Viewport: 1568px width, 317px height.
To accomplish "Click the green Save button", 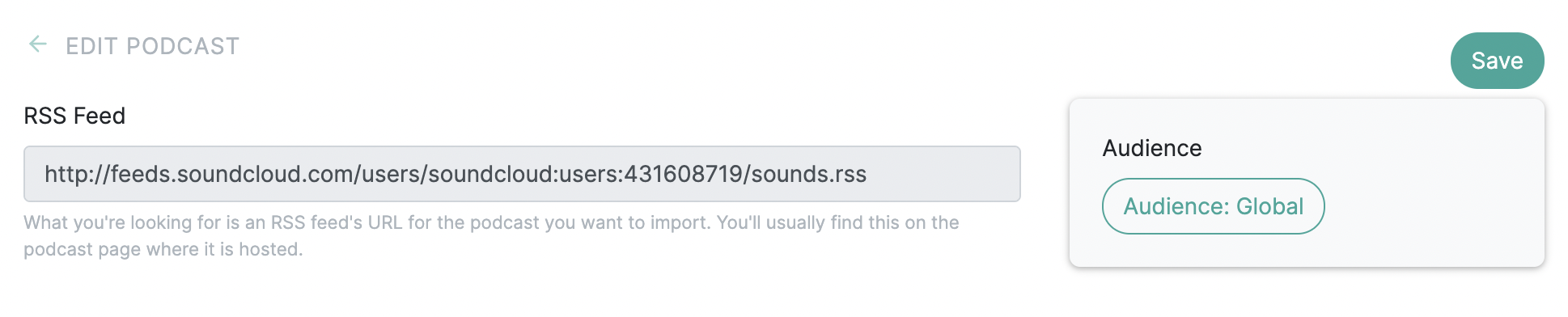I will point(1497,61).
